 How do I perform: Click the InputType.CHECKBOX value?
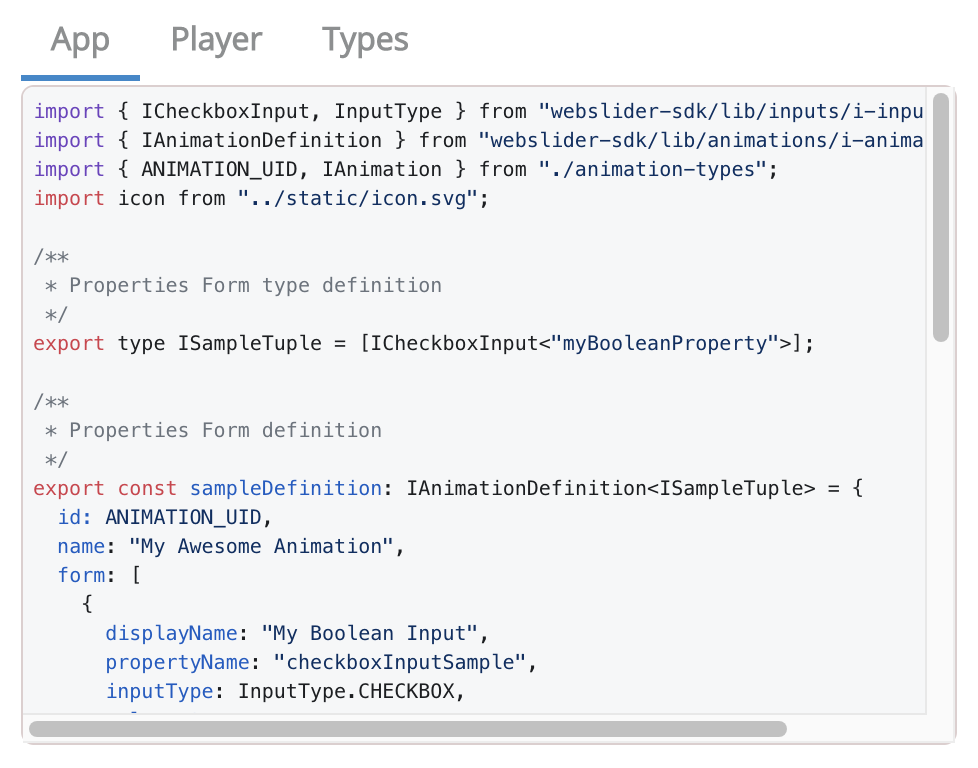tap(346, 691)
